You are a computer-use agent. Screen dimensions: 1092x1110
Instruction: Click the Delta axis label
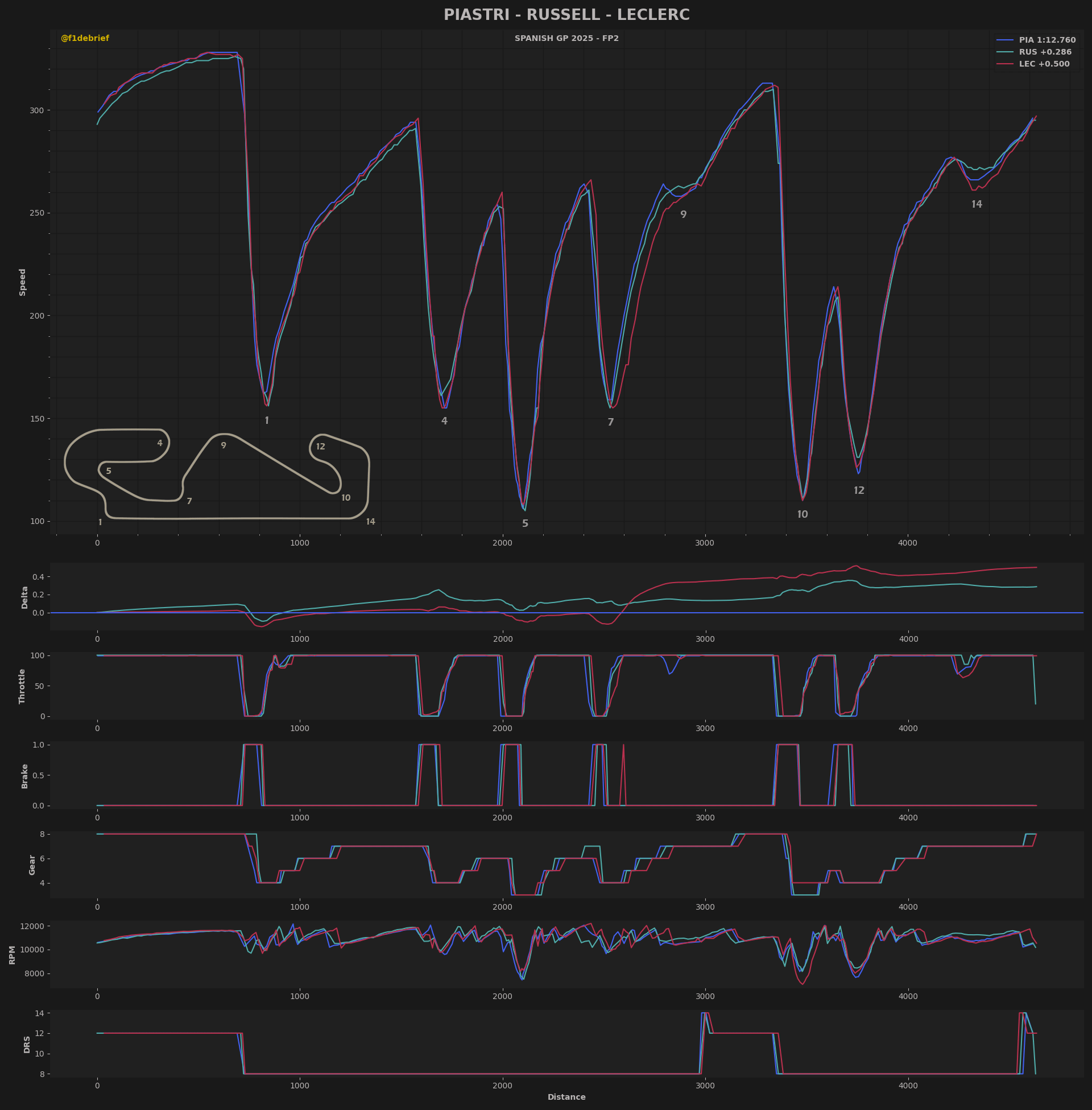point(24,597)
